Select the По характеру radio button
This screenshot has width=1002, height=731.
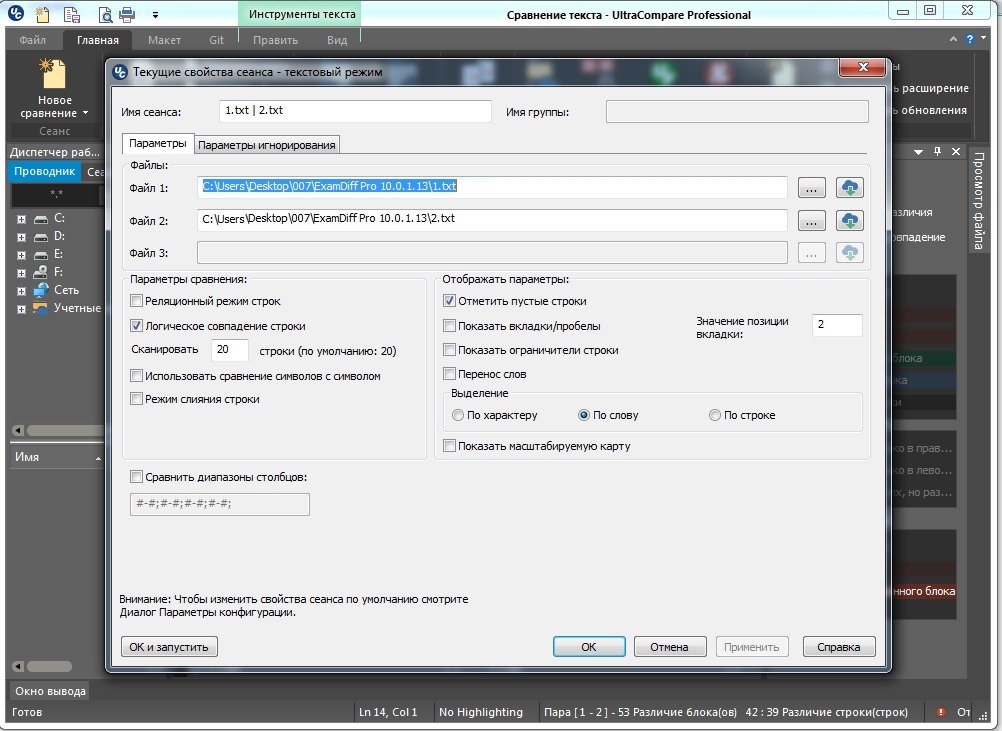pyautogui.click(x=458, y=415)
